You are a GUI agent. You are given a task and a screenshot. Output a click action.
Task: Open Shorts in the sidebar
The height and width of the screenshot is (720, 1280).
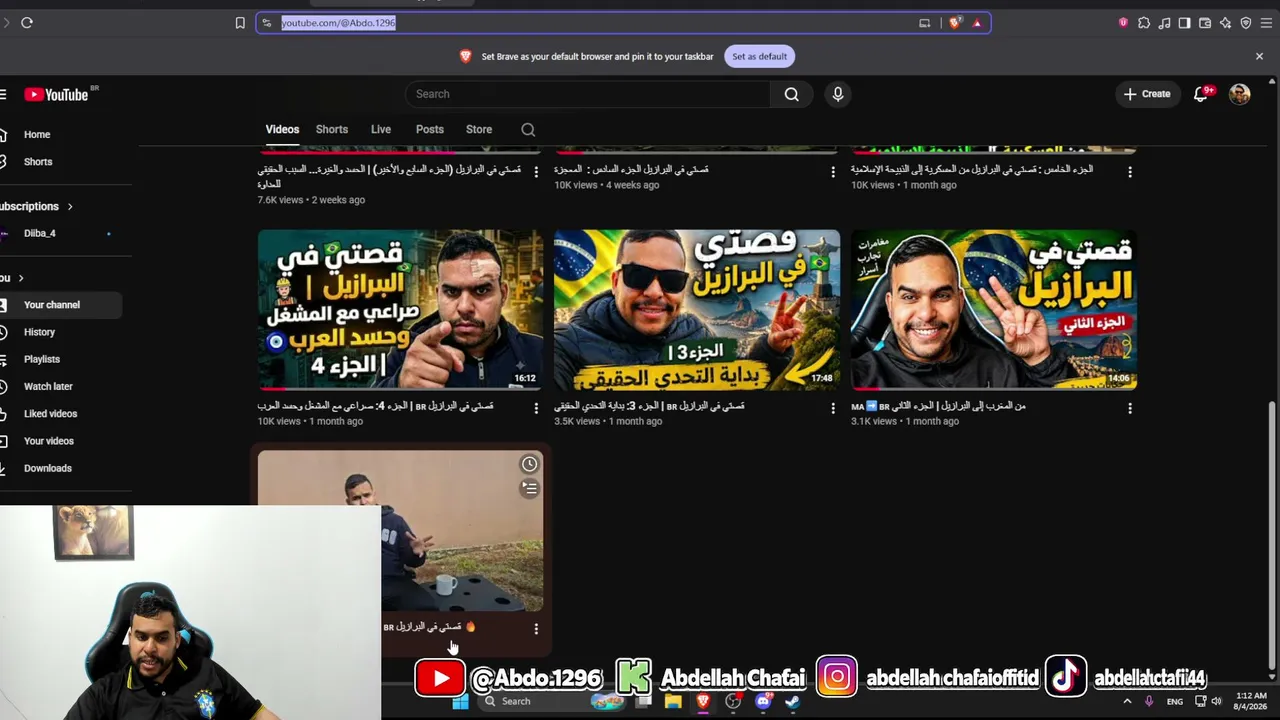(61, 162)
